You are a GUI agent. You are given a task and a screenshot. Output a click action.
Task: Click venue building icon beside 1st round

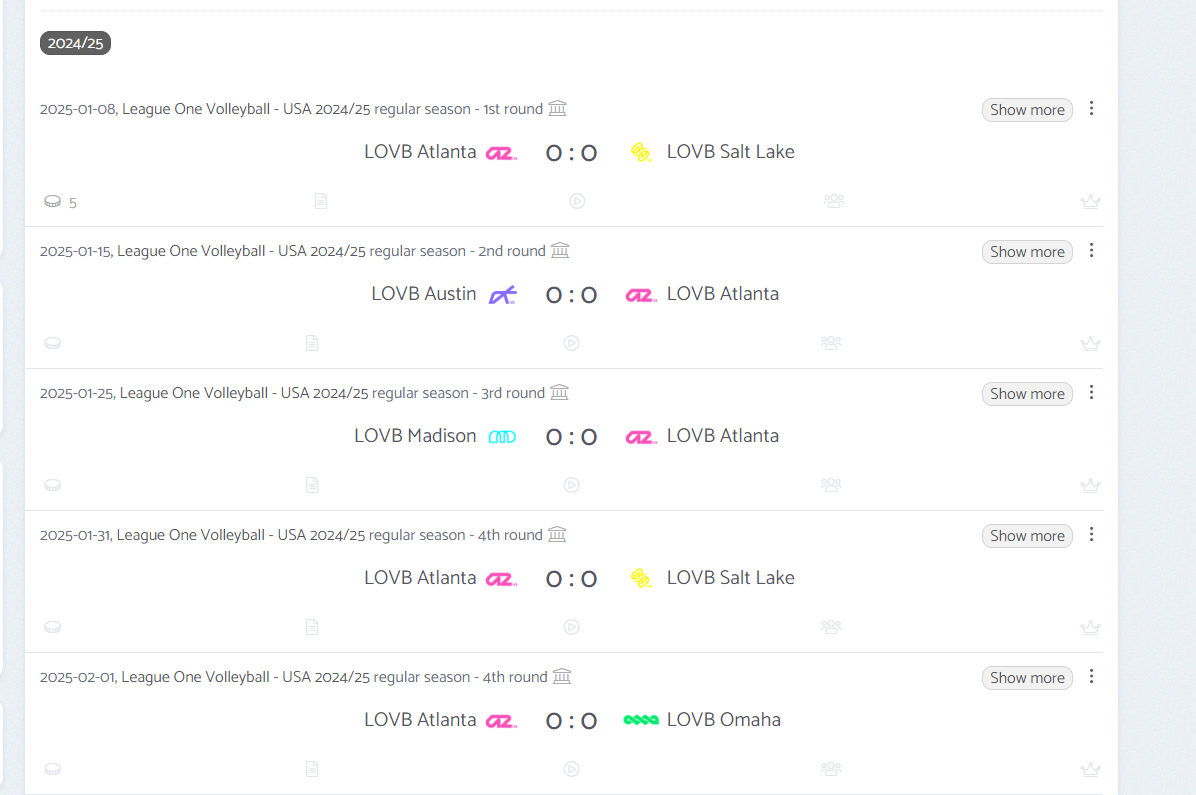click(558, 108)
